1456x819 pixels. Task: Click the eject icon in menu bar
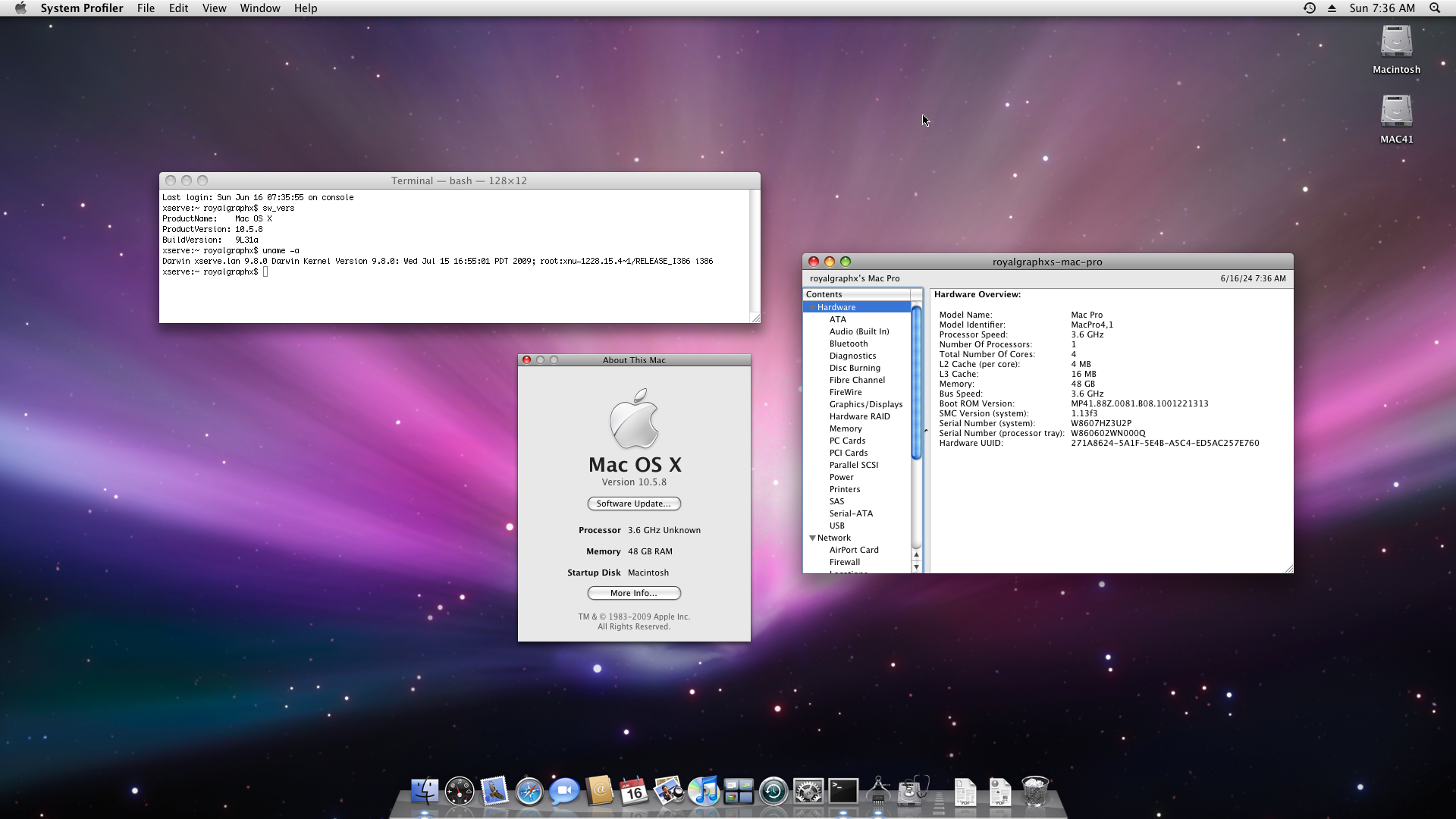point(1332,8)
